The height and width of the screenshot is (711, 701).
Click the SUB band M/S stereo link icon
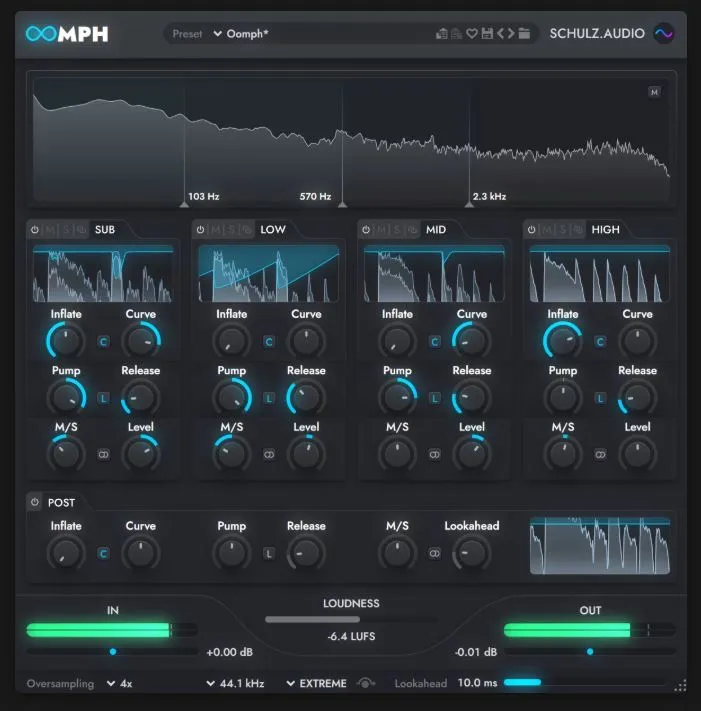pos(103,454)
